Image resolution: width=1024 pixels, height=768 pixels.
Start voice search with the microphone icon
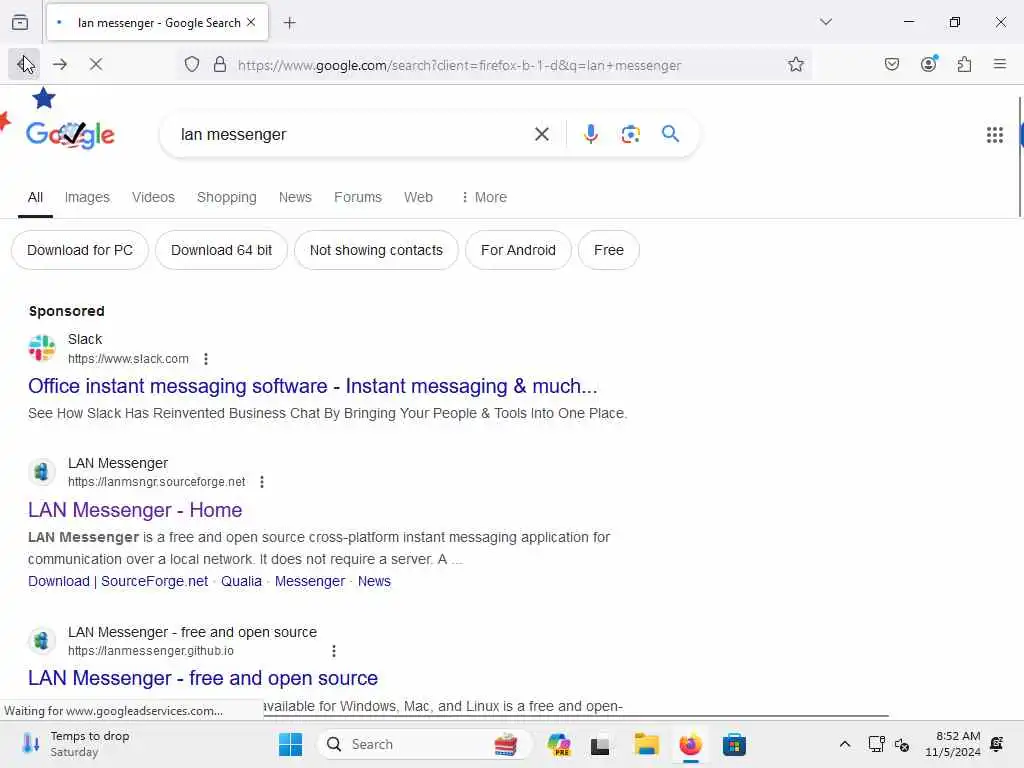click(590, 135)
